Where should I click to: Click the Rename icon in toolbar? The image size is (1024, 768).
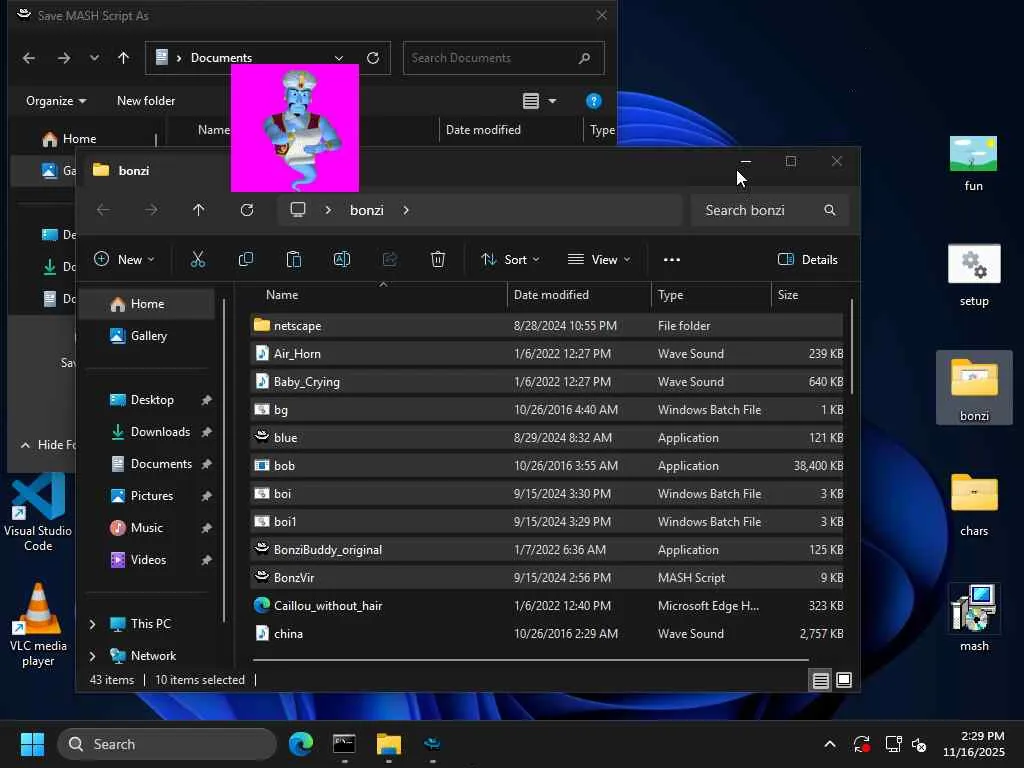point(342,260)
